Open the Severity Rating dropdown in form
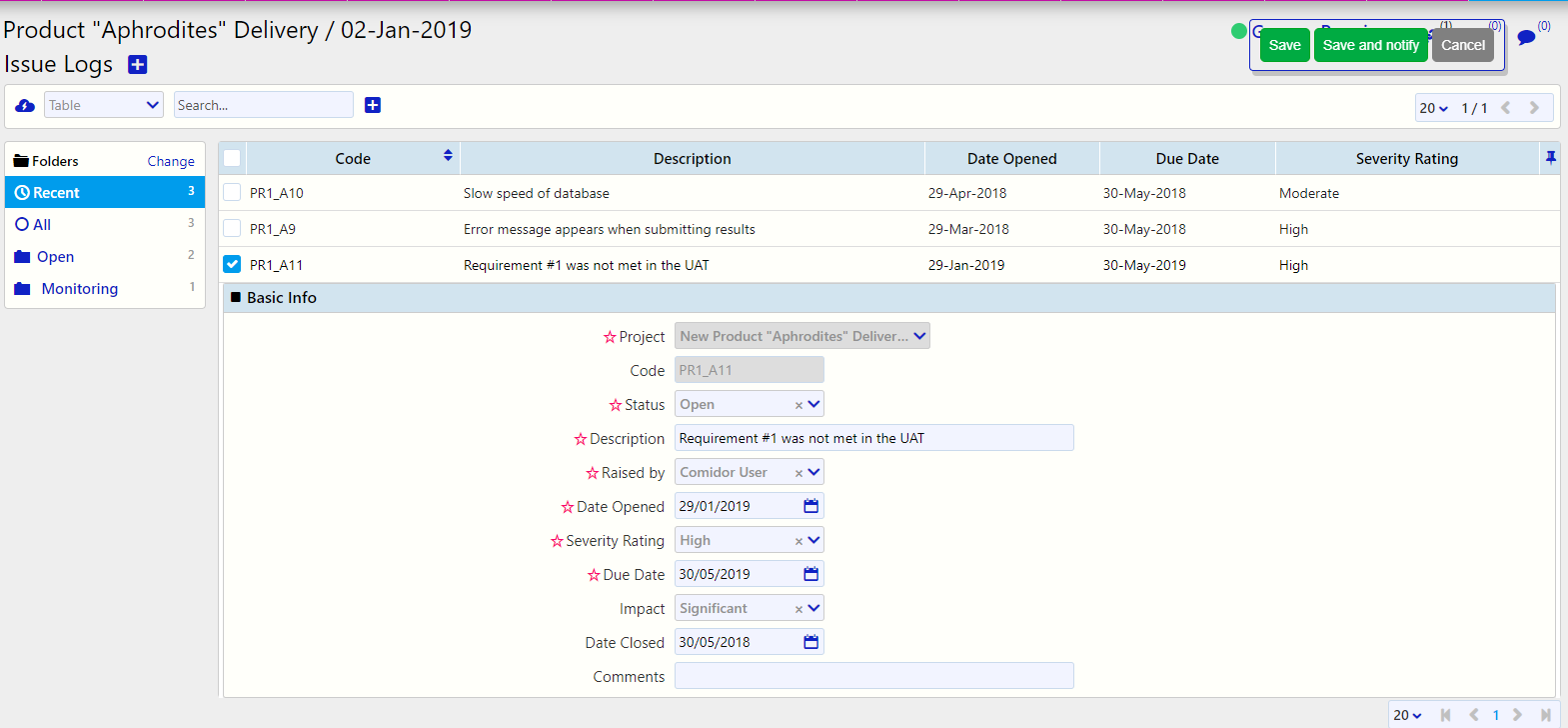 click(813, 540)
